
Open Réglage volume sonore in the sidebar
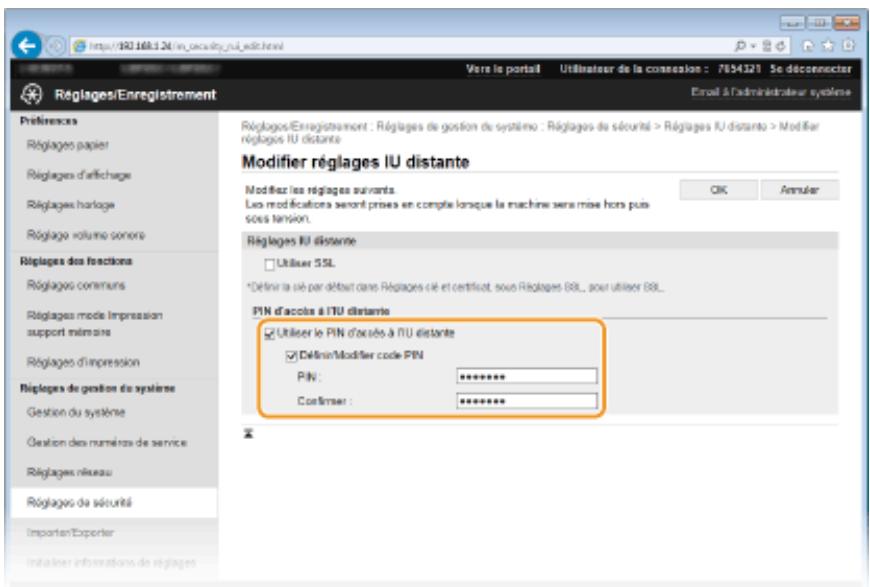tap(85, 235)
